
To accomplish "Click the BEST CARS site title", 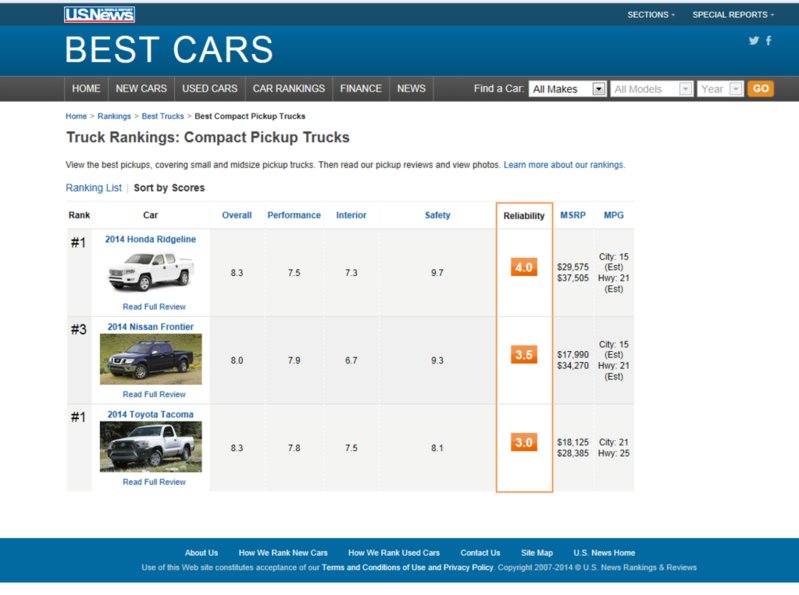I will pyautogui.click(x=169, y=50).
